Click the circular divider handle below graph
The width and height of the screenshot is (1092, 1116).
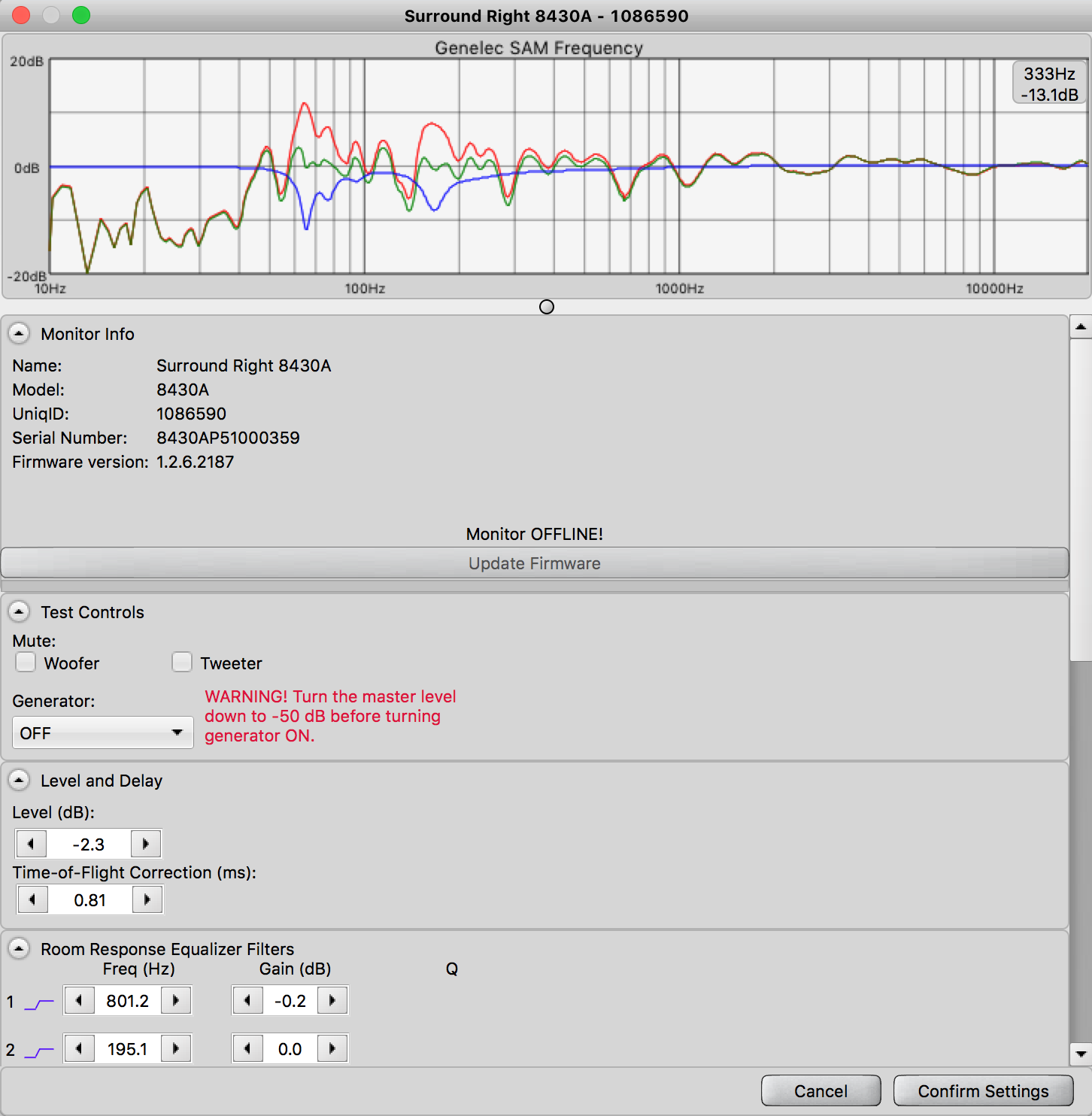547,307
